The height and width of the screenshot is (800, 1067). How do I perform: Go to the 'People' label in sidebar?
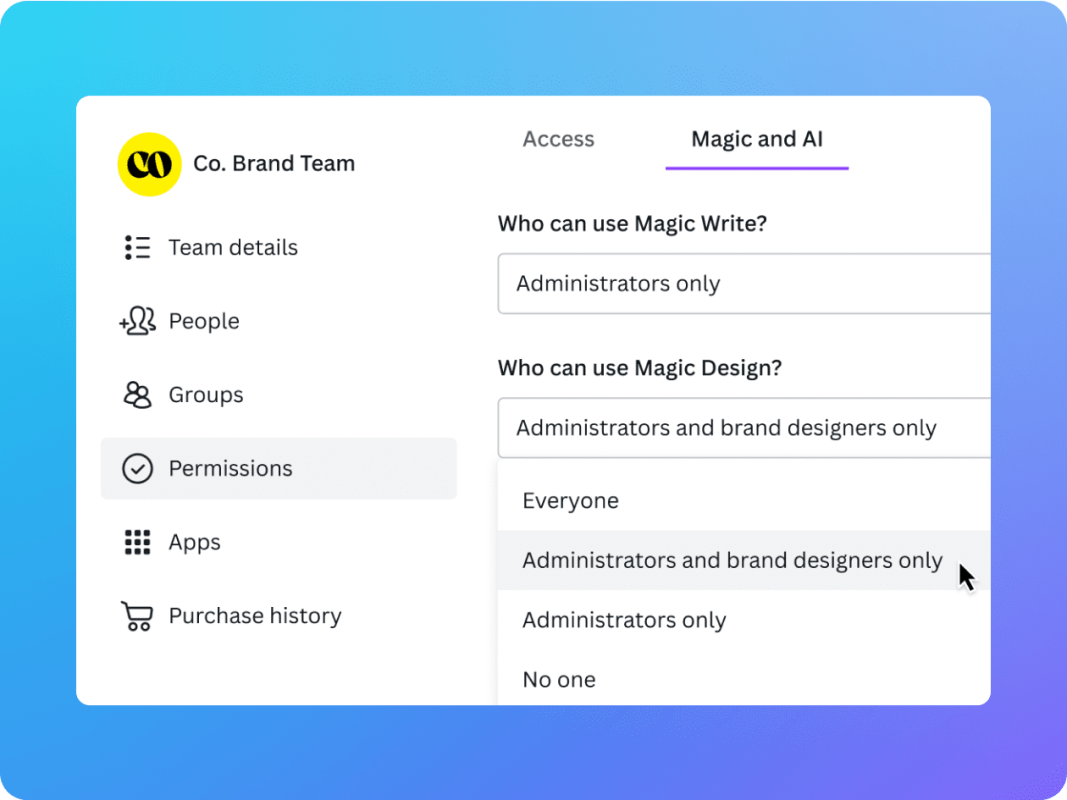click(204, 321)
